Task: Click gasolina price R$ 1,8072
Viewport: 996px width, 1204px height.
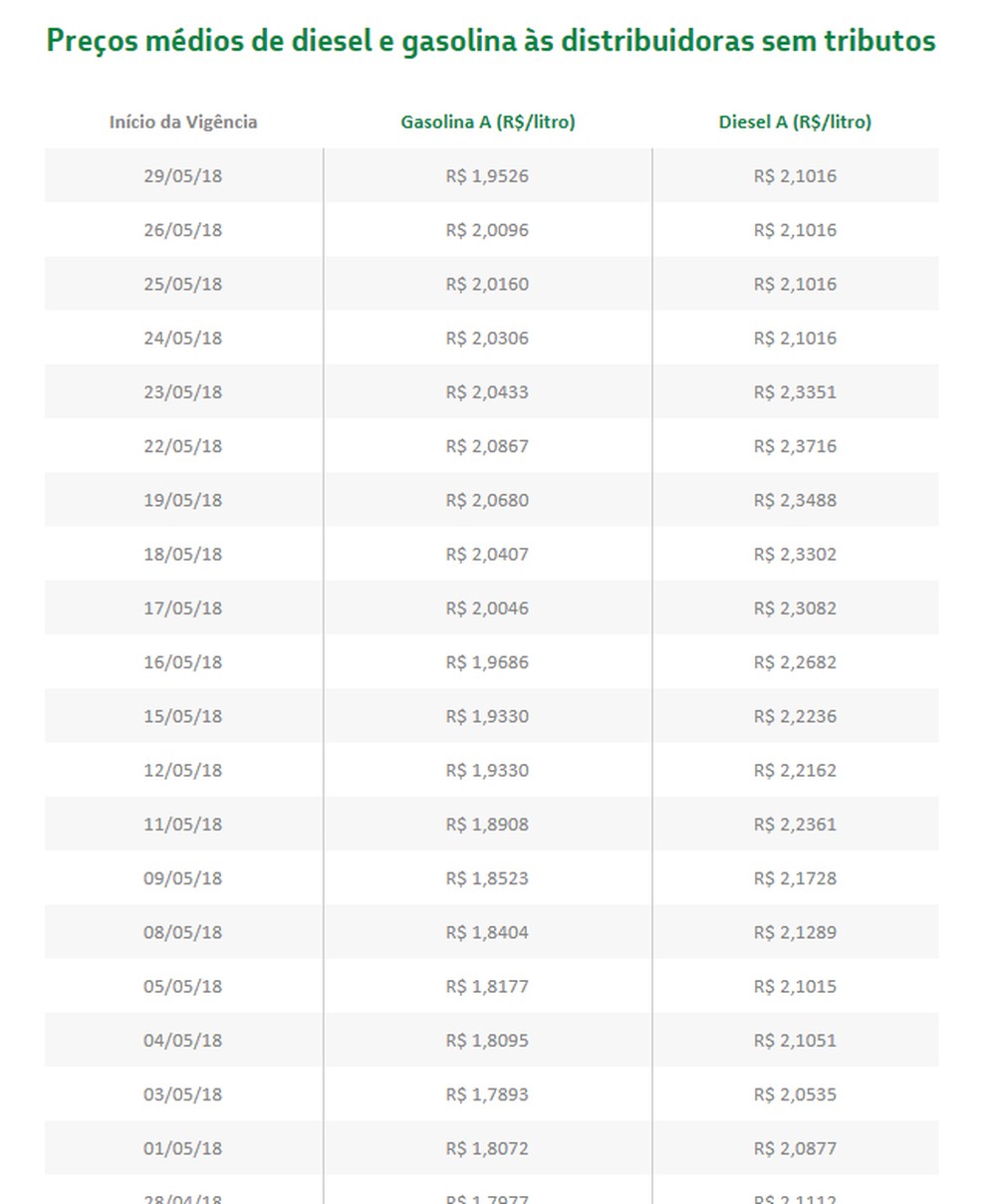Action: (487, 1148)
